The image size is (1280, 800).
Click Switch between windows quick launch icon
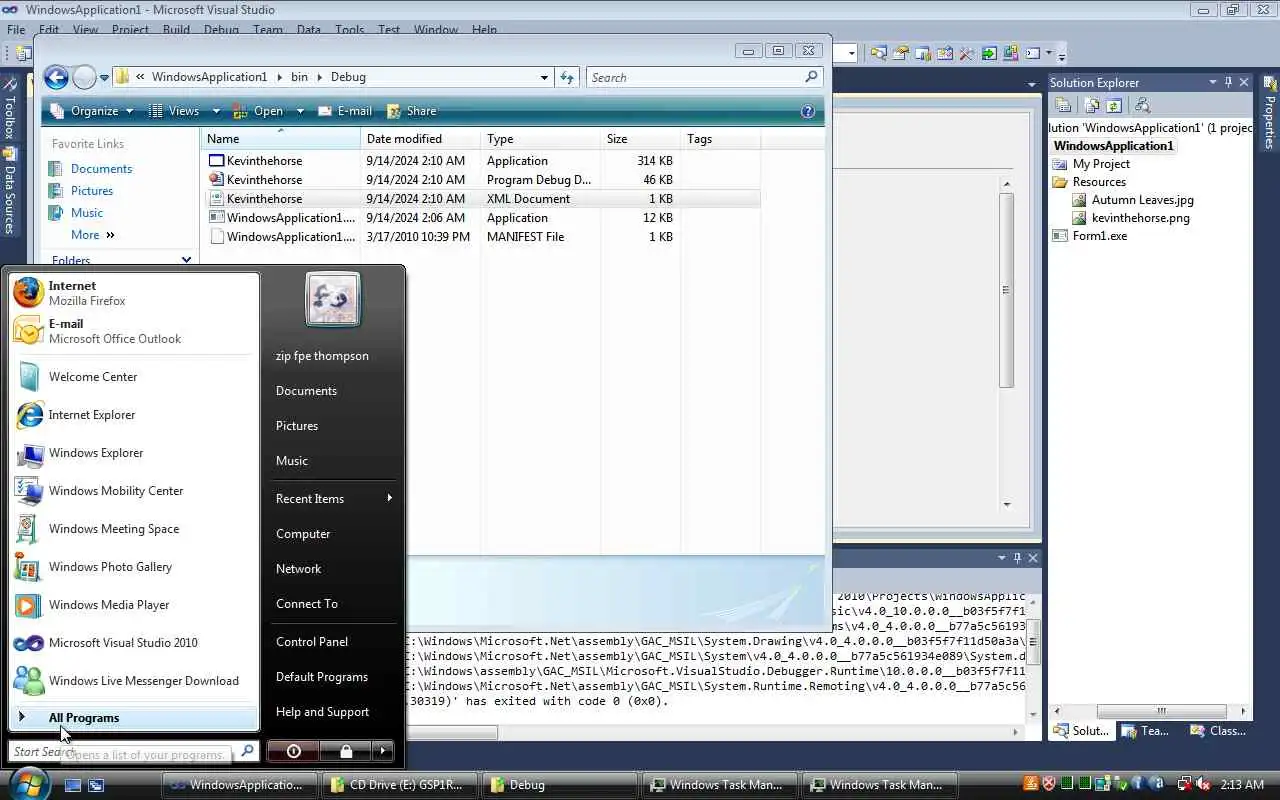tap(96, 785)
